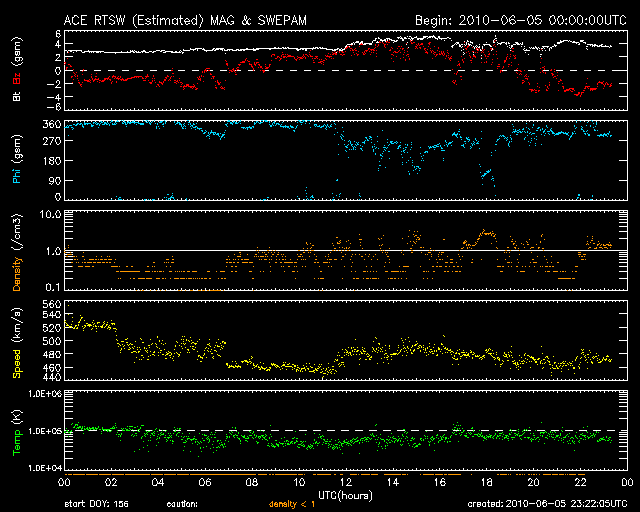Click the start DOY: 156 text
This screenshot has width=640, height=512.
pos(96,505)
